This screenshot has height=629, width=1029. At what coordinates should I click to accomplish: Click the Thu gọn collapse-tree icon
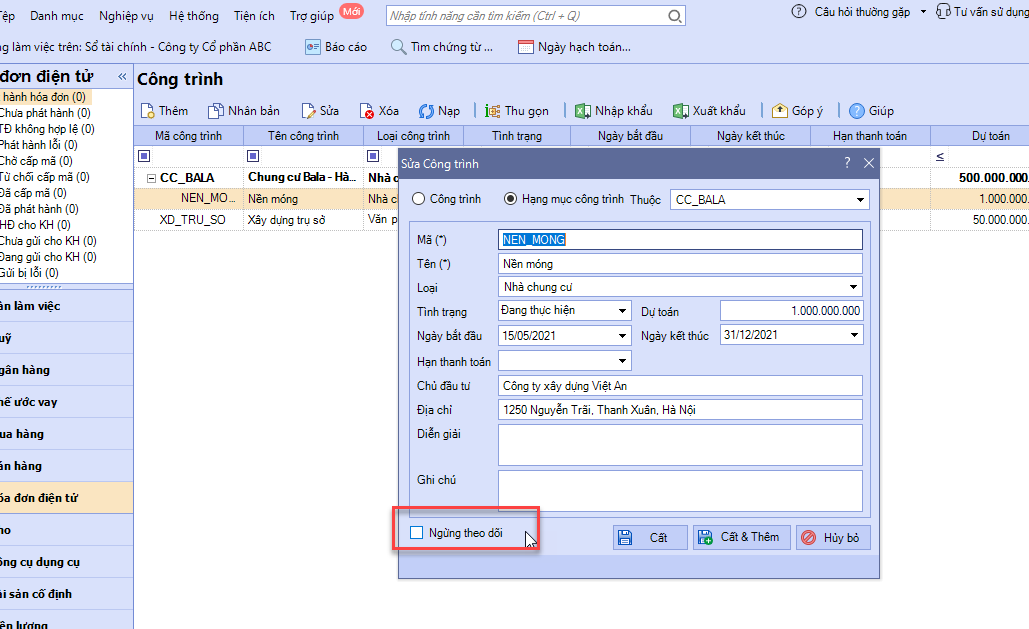pos(492,111)
